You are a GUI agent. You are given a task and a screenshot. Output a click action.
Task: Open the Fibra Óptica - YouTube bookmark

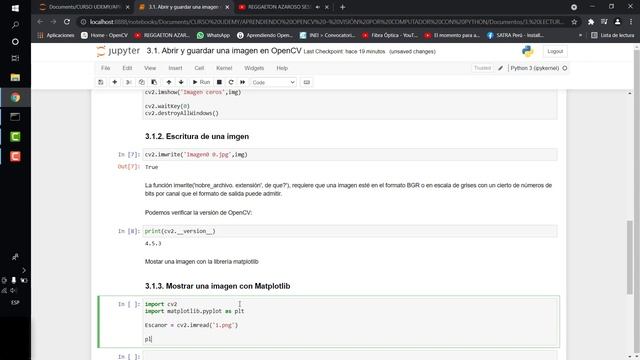[x=390, y=36]
